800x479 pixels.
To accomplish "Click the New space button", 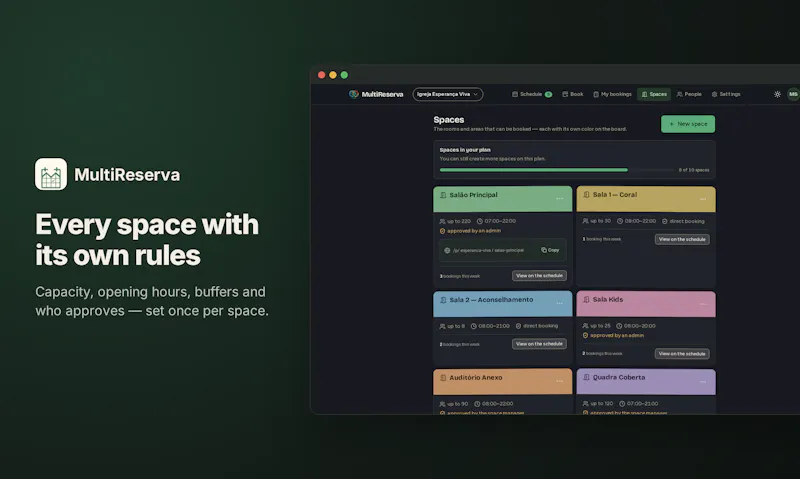I will (x=688, y=124).
